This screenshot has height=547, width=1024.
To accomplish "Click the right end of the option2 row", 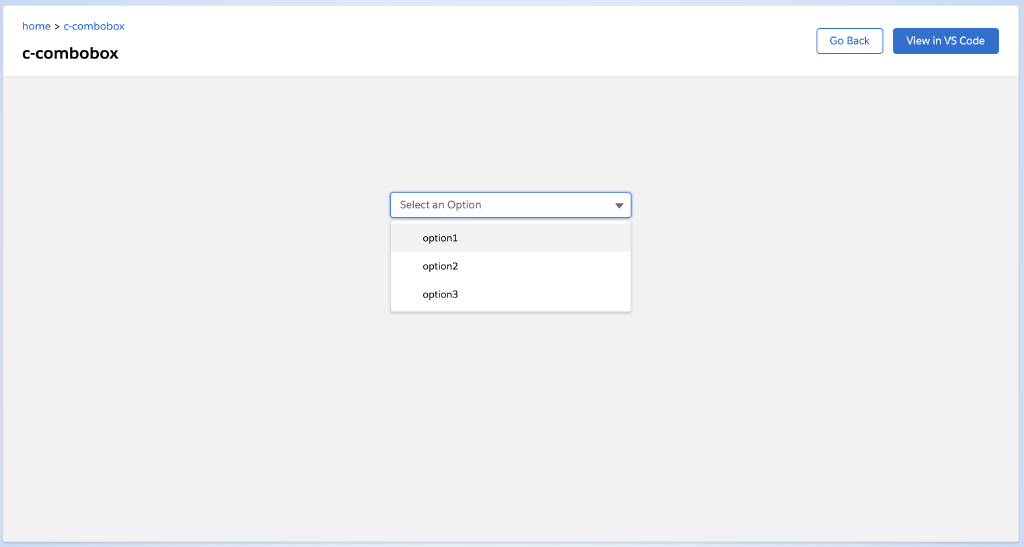I will click(610, 266).
